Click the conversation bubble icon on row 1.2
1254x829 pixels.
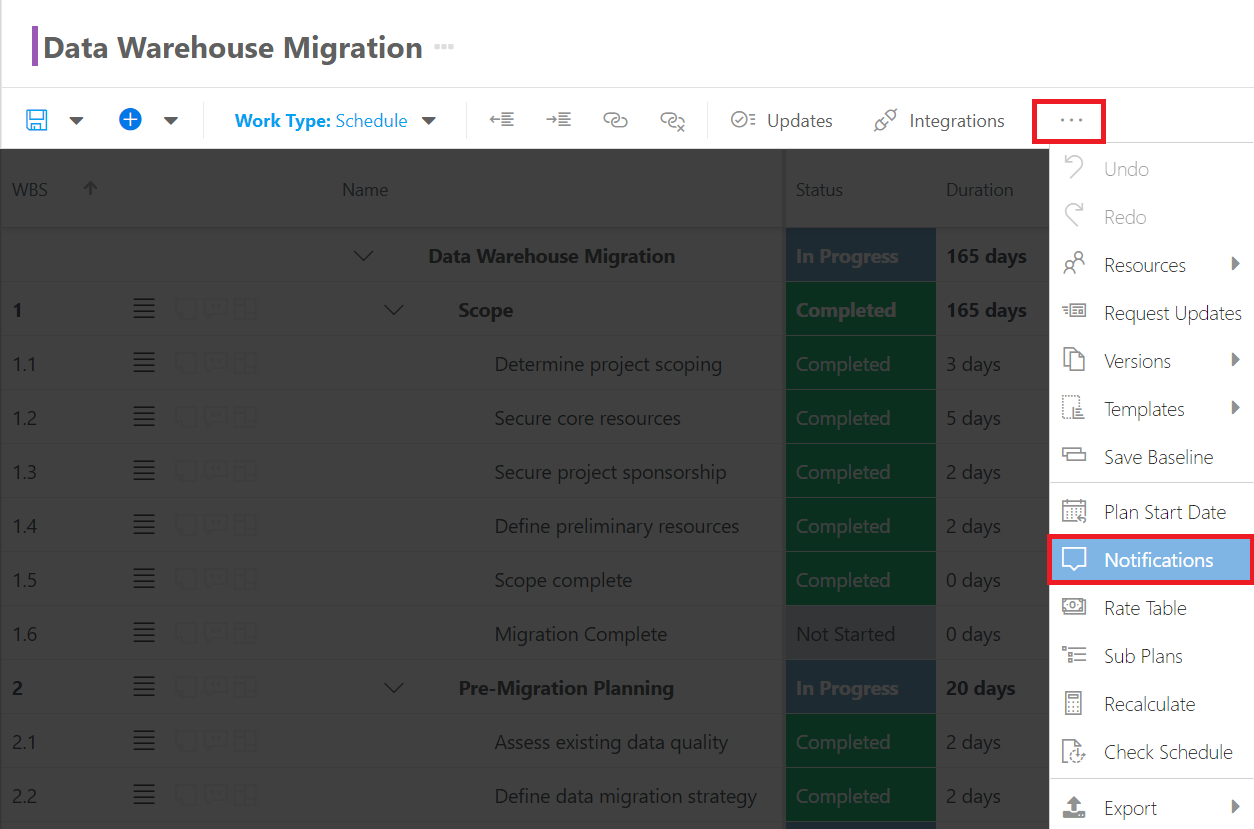click(x=216, y=418)
